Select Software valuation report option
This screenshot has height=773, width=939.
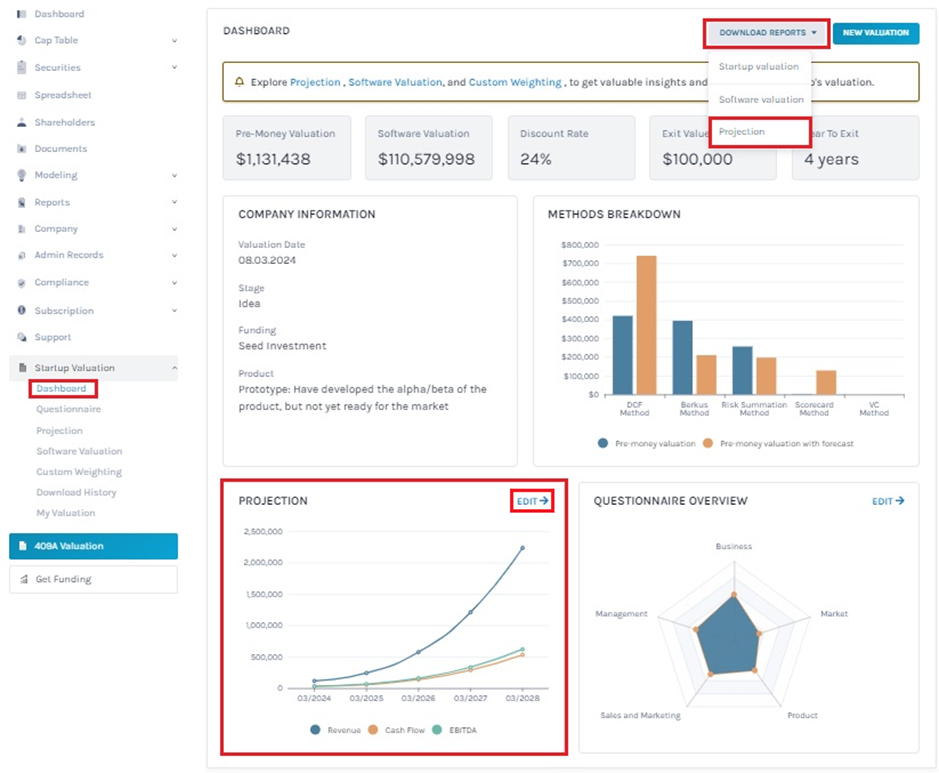[761, 99]
